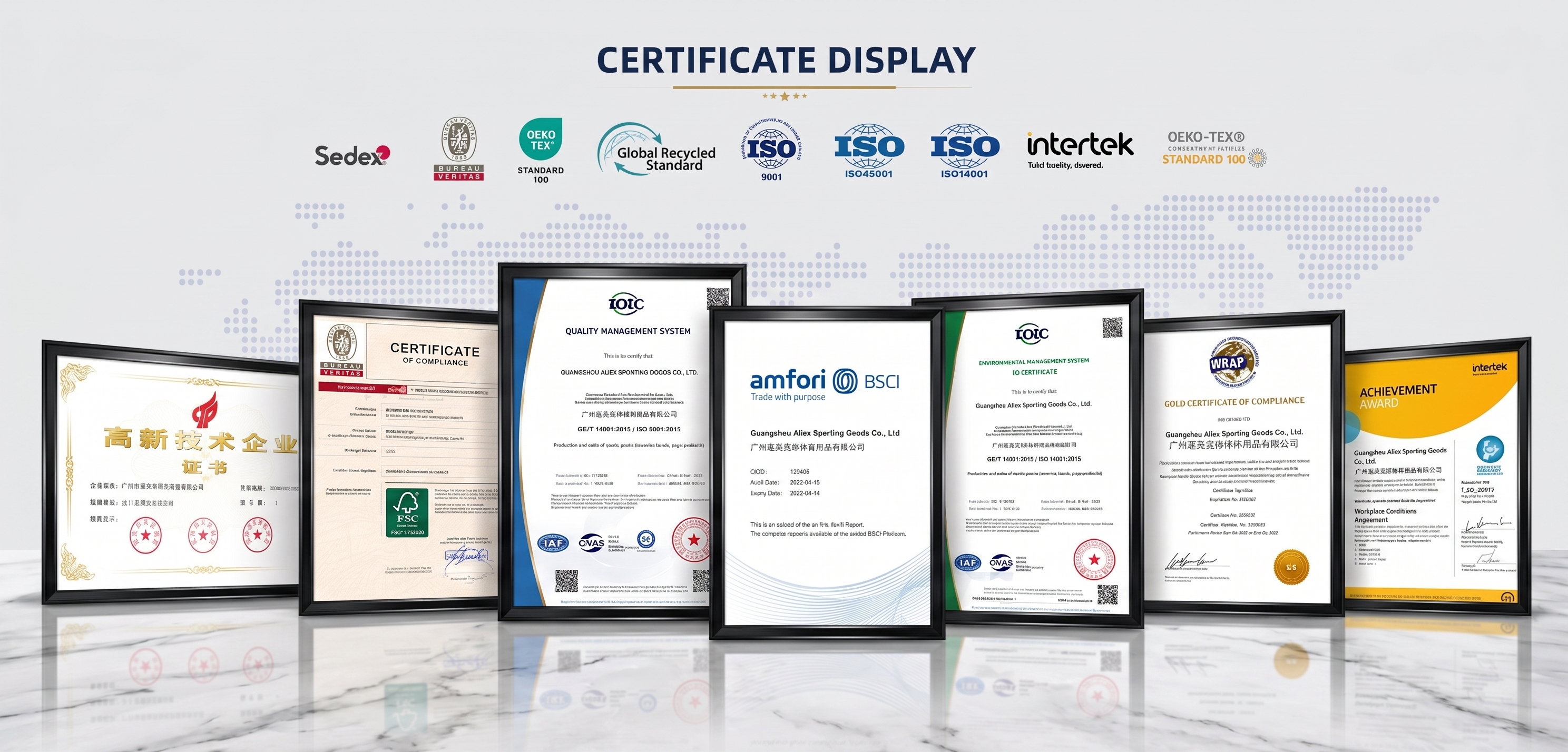Click the blue round emblem on the Achievement Award
The image size is (1568, 752).
pyautogui.click(x=1490, y=450)
